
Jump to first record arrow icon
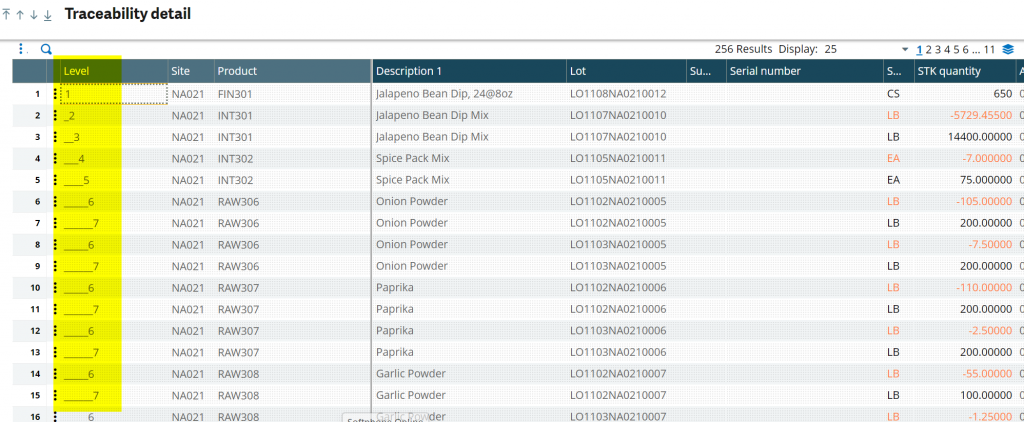[8, 15]
